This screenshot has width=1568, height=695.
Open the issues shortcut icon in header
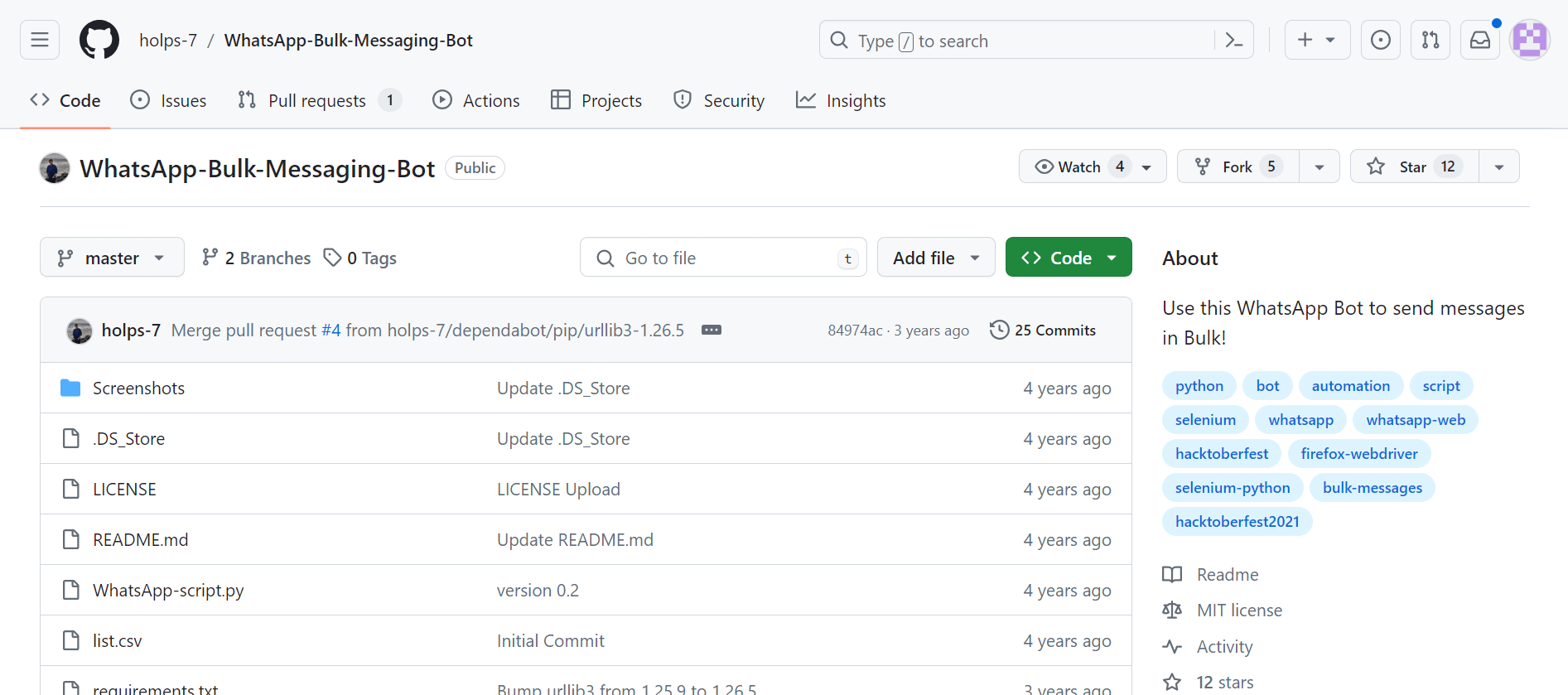pos(1381,40)
